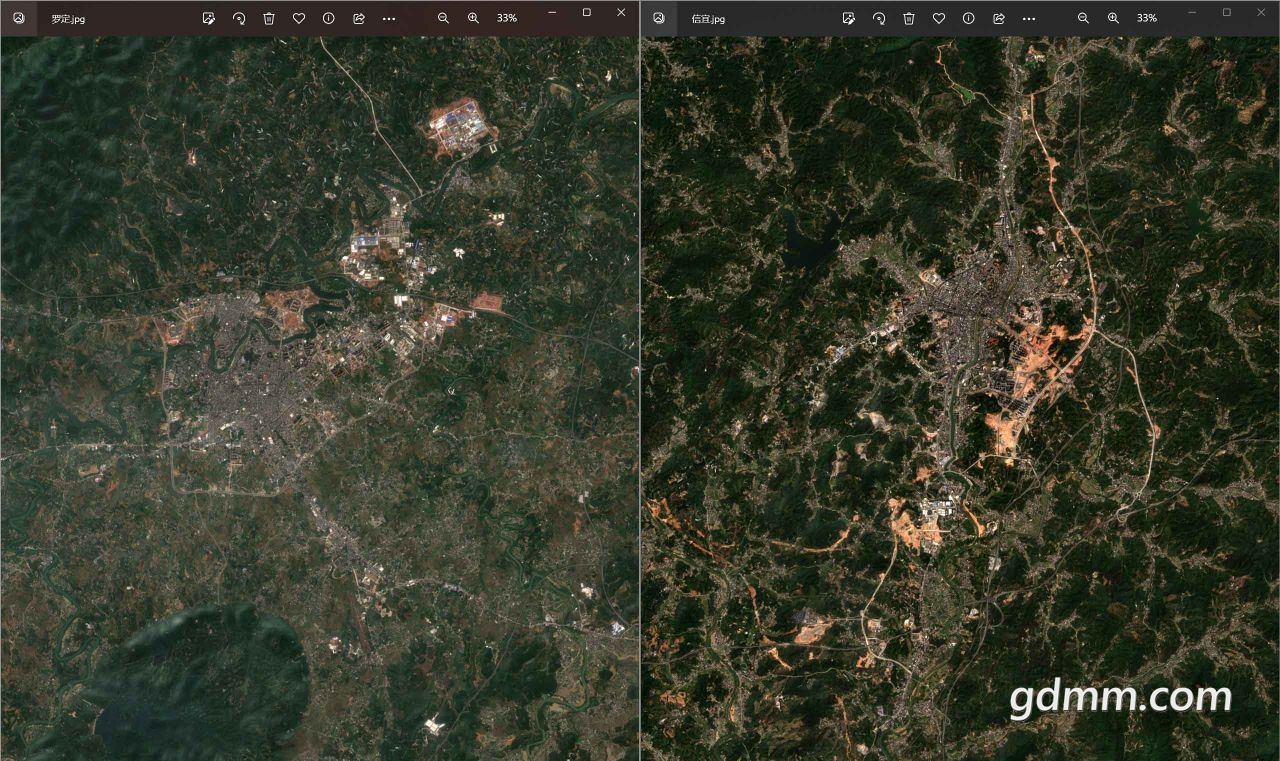Share the 罗定.jpg image
The width and height of the screenshot is (1280, 761).
pos(358,18)
